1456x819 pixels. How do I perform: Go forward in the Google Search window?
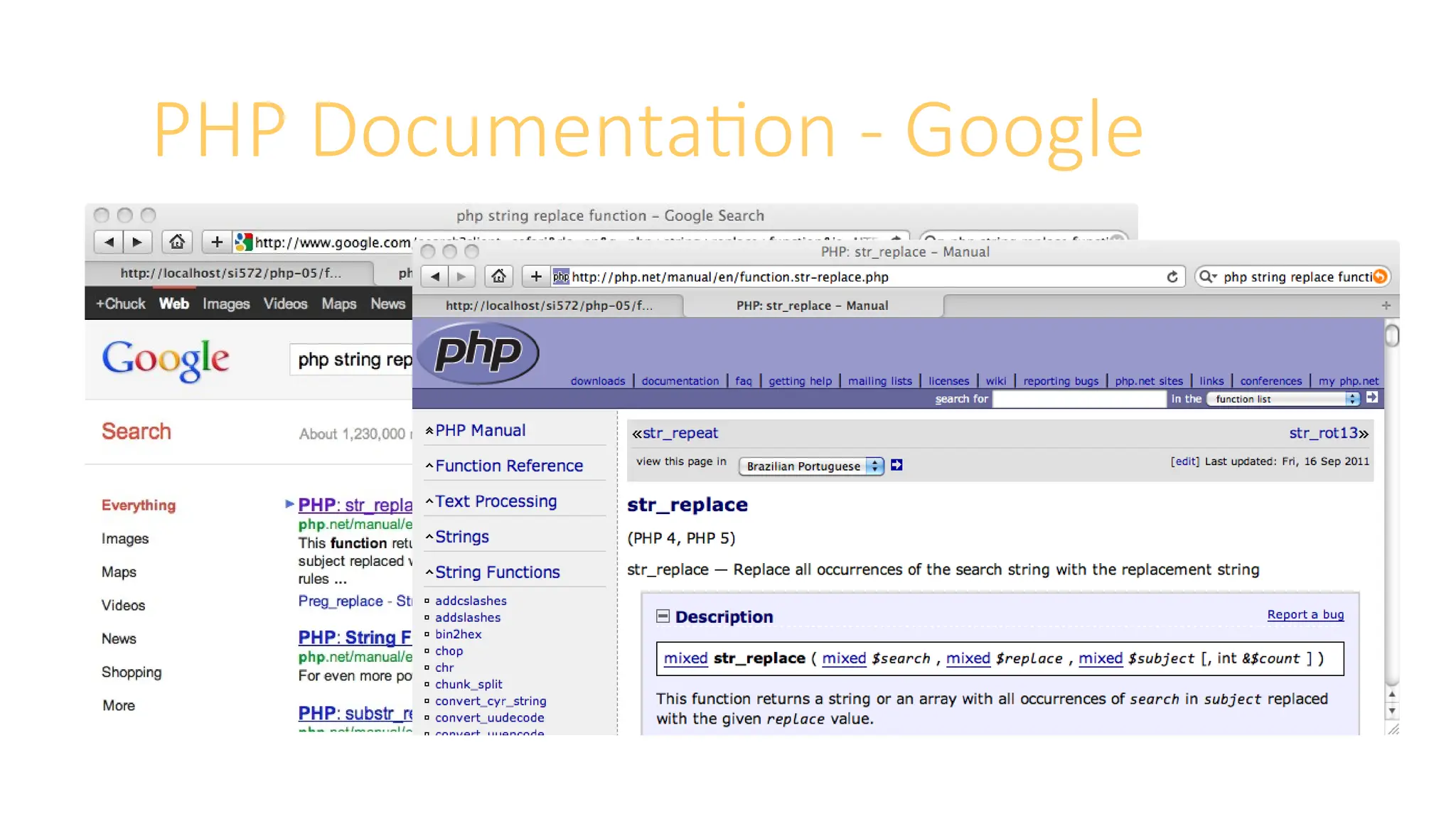[x=137, y=242]
